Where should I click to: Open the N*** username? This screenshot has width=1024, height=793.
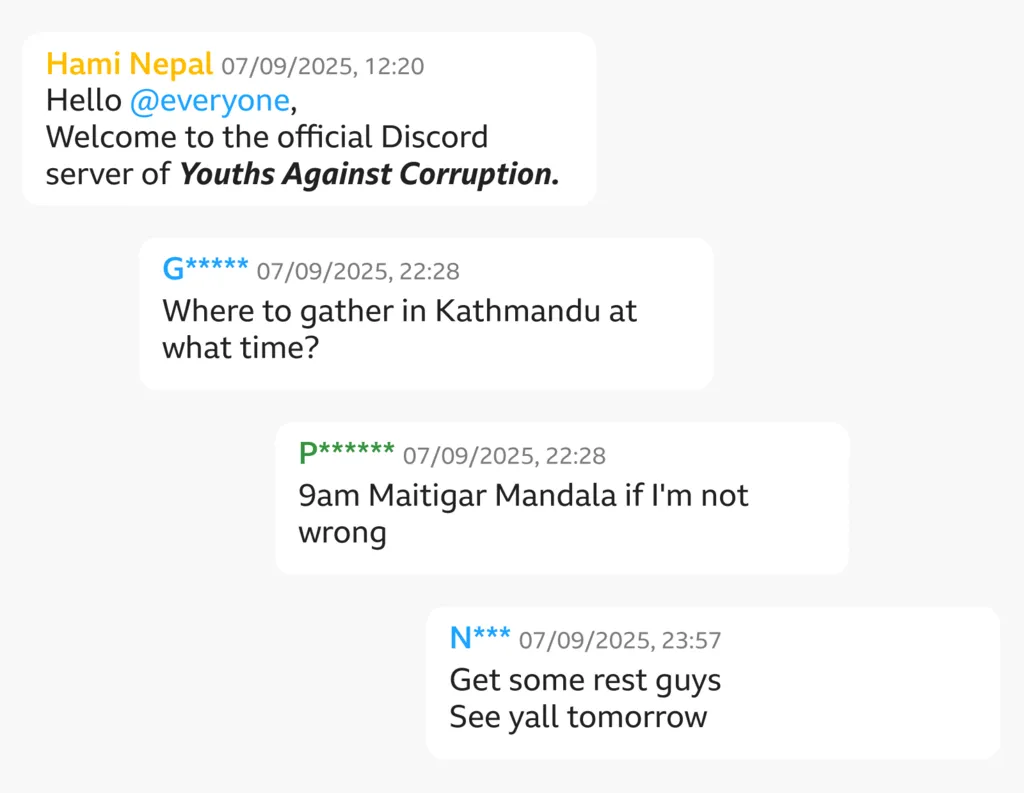point(480,638)
